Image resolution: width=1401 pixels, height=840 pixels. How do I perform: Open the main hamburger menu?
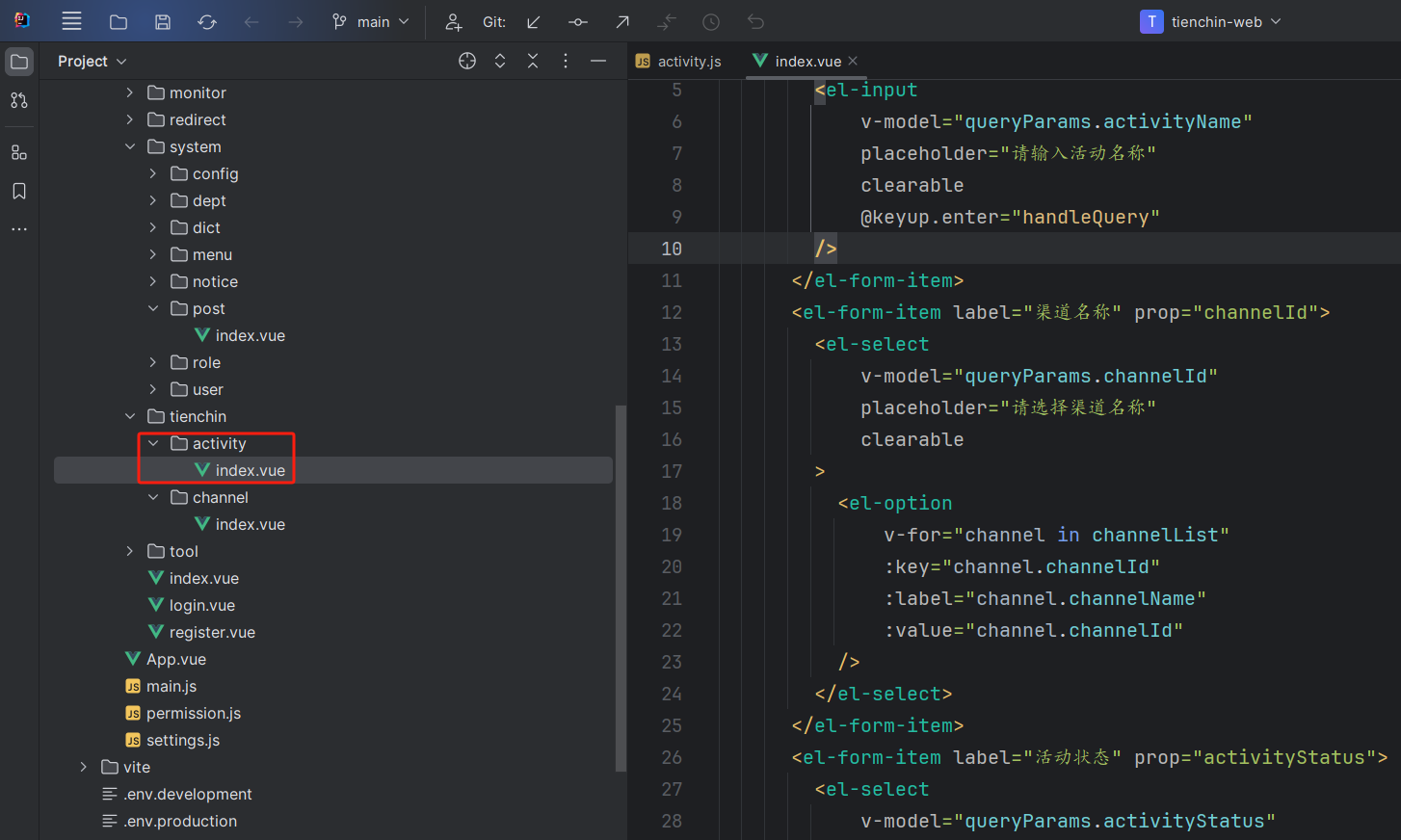pyautogui.click(x=71, y=21)
